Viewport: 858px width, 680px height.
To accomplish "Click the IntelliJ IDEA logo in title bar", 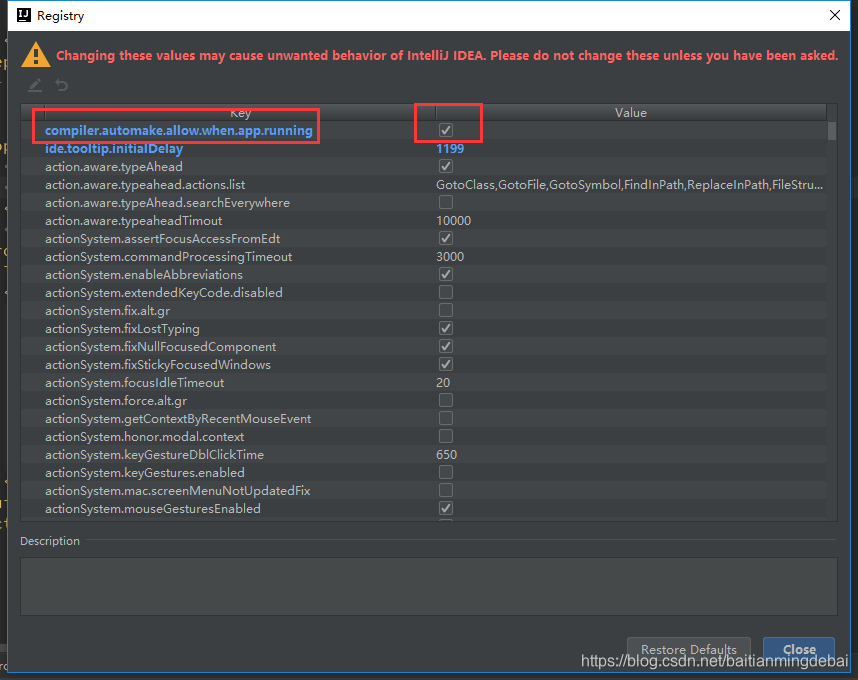I will (x=24, y=15).
